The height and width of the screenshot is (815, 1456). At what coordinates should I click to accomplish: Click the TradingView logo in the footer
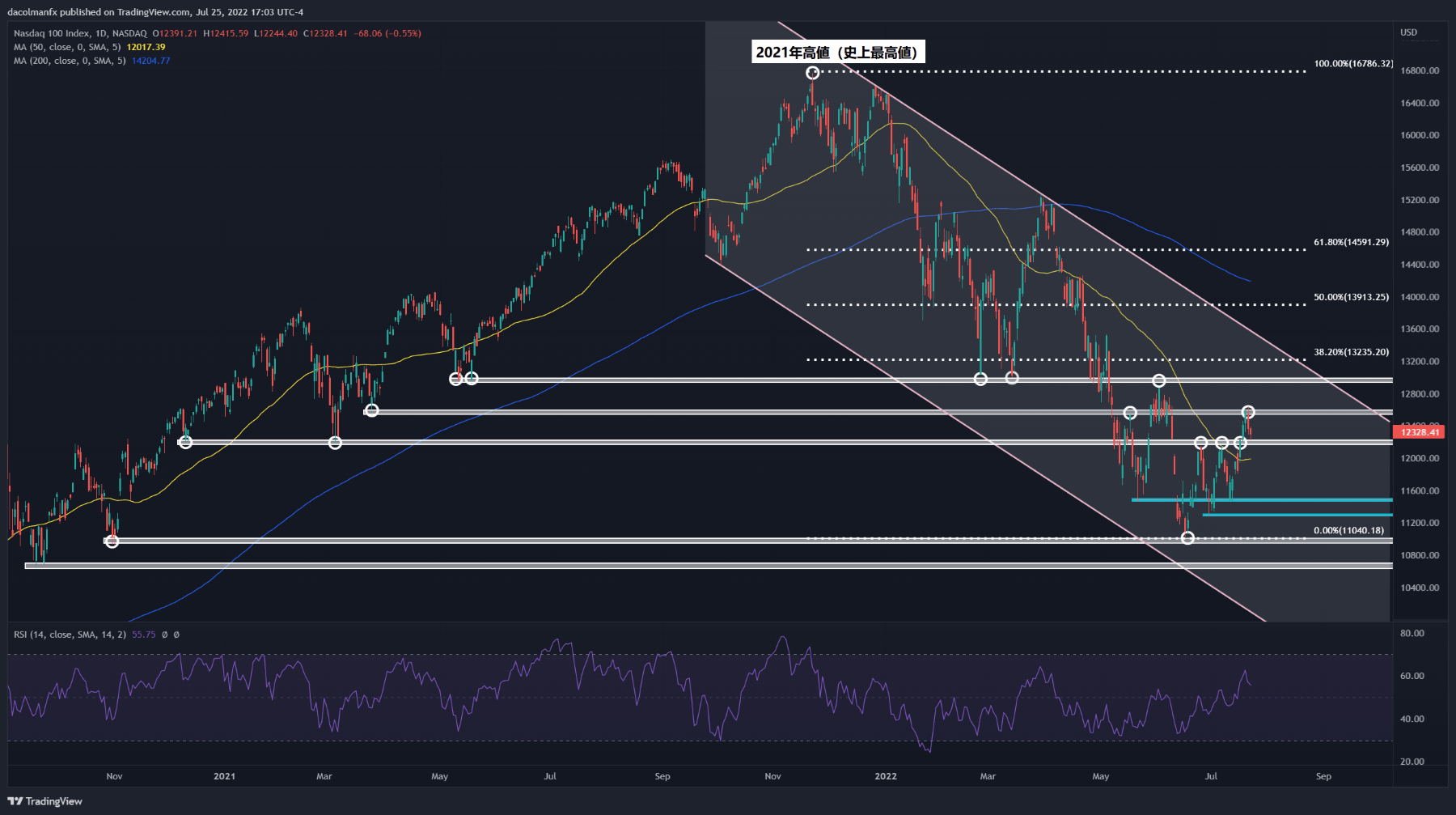coord(45,801)
